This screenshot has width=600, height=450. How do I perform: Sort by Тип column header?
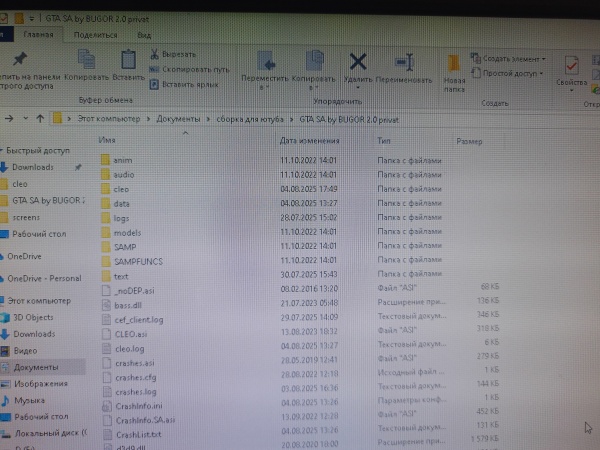click(x=384, y=141)
